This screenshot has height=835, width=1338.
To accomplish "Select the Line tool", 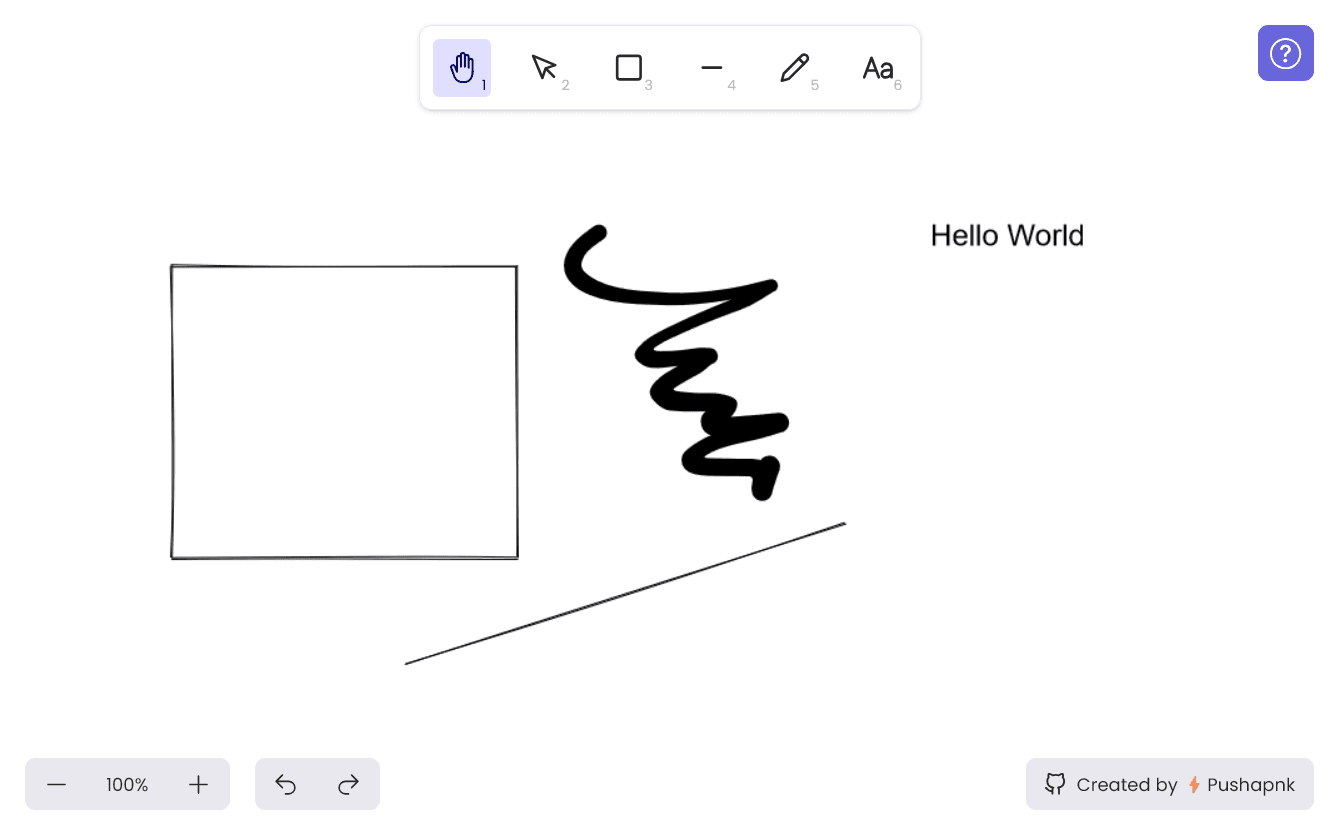I will (712, 67).
